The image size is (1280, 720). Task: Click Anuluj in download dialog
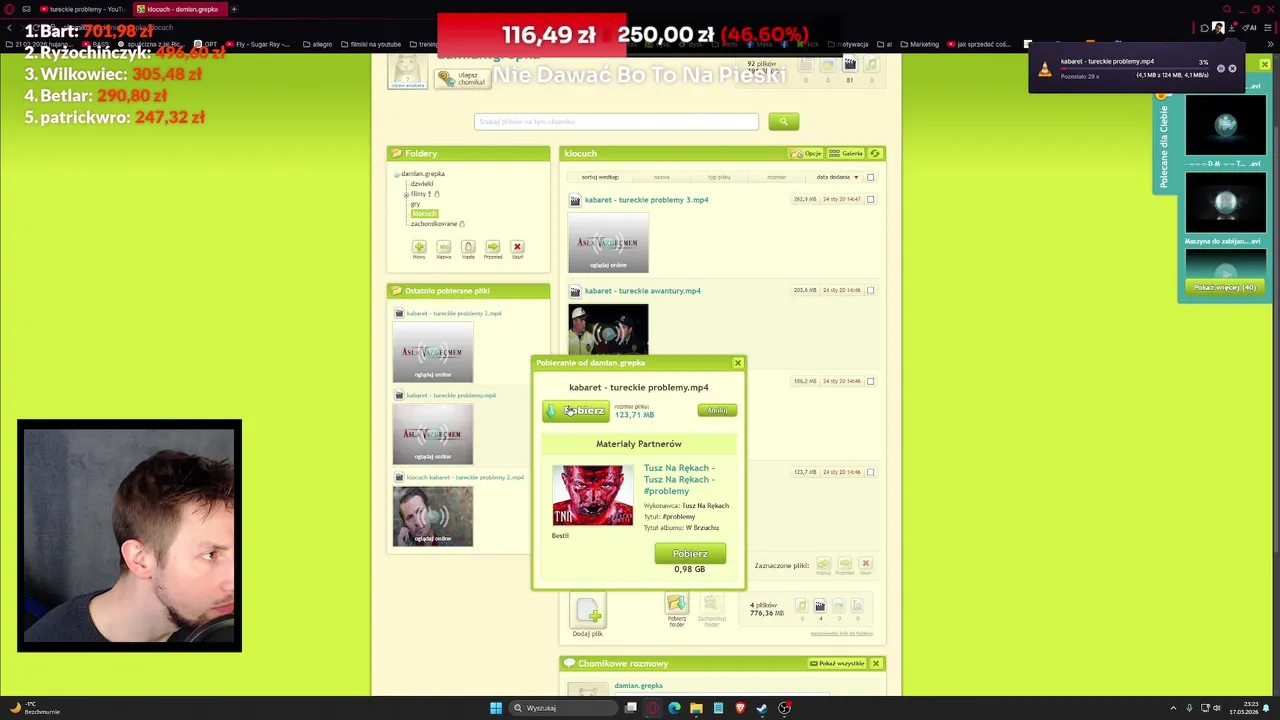coord(717,410)
